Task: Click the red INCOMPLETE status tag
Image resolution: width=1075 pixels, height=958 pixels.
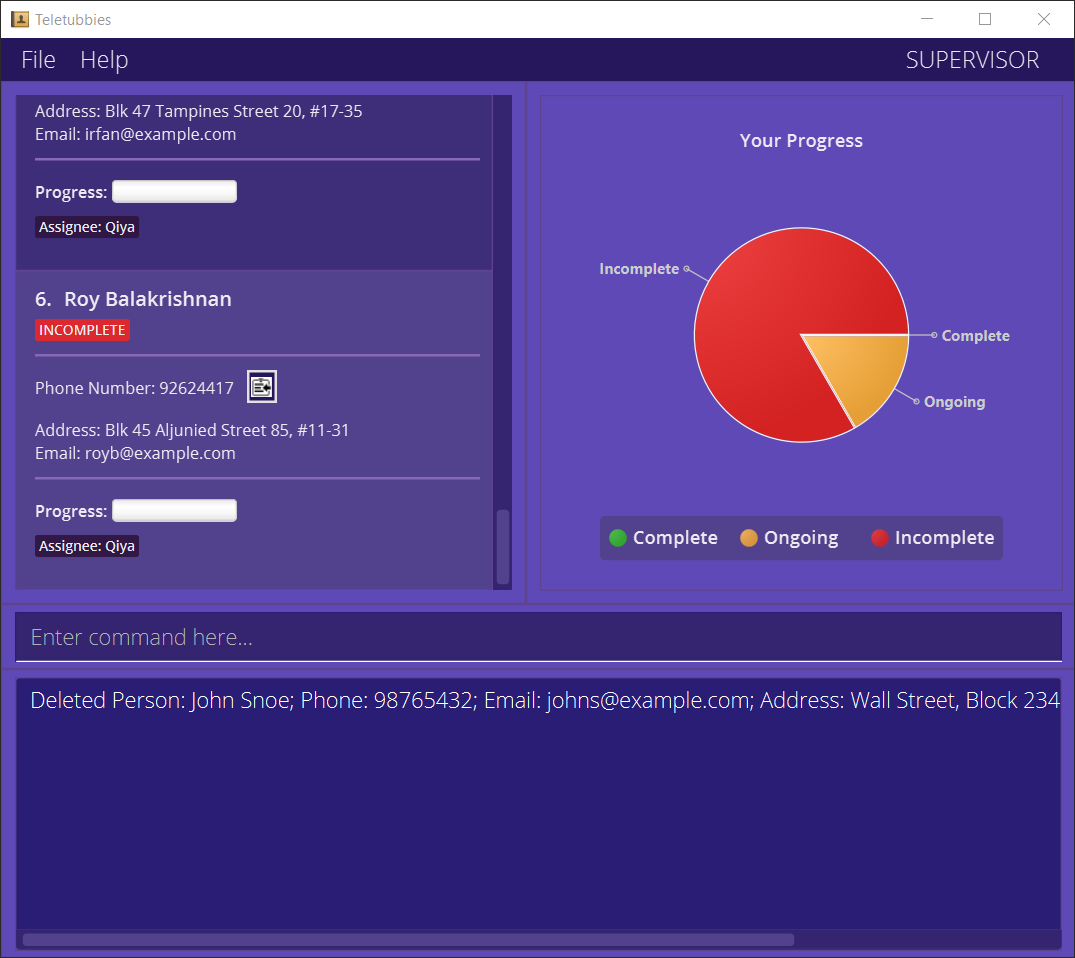Action: (x=82, y=330)
